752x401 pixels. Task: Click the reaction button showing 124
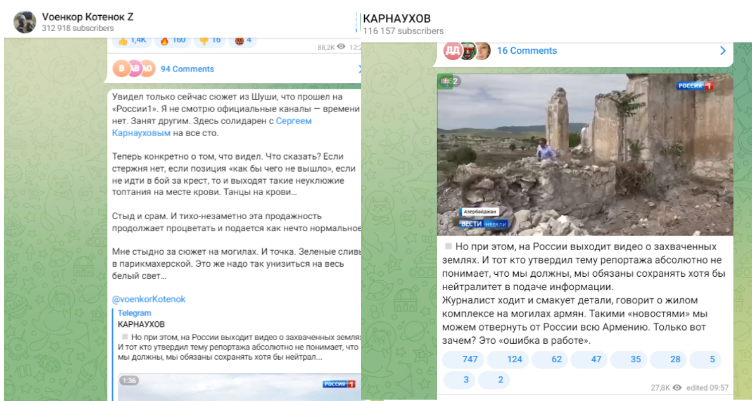tap(508, 359)
